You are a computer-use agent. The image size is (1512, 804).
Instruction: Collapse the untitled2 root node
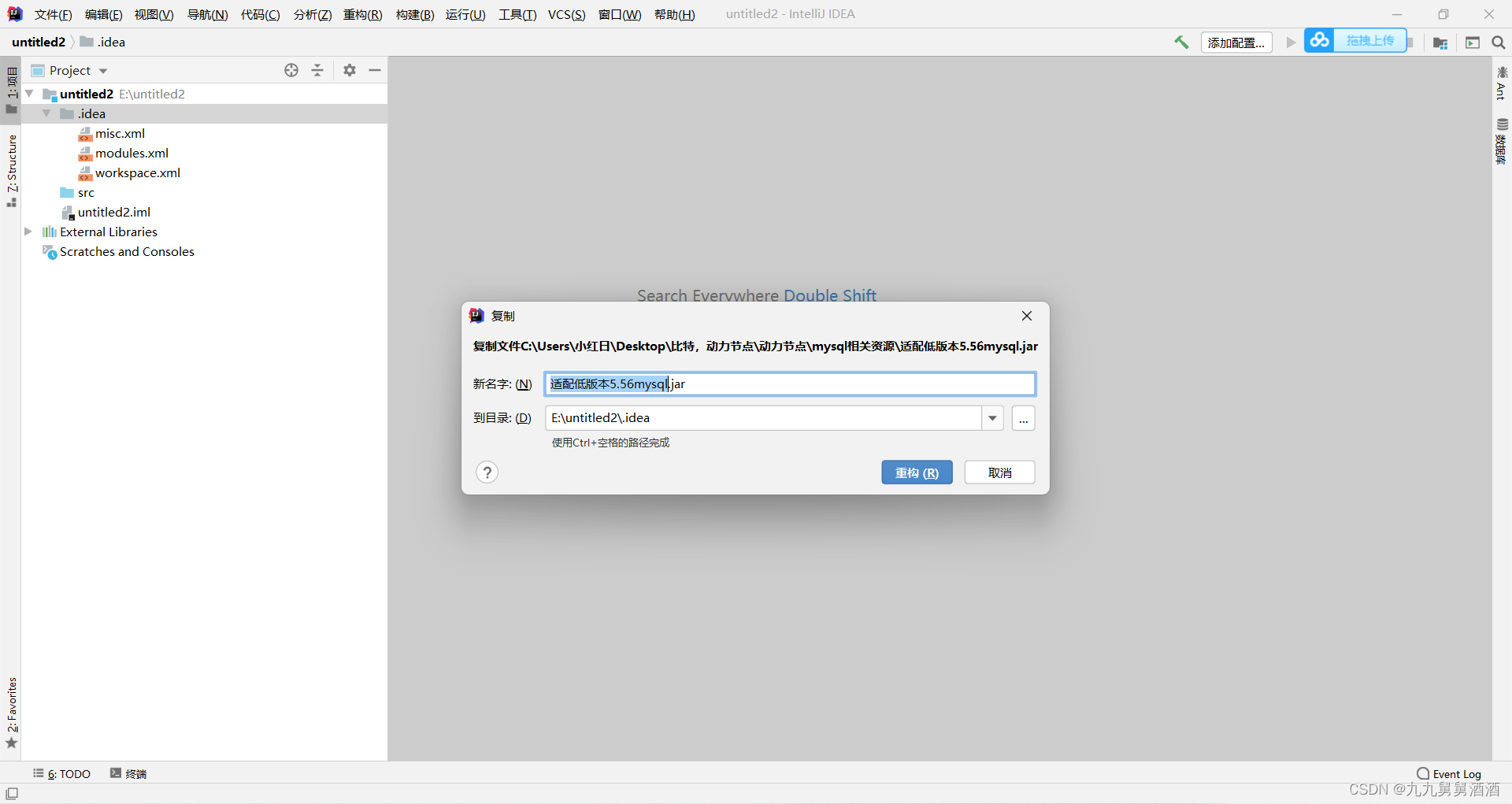point(29,94)
